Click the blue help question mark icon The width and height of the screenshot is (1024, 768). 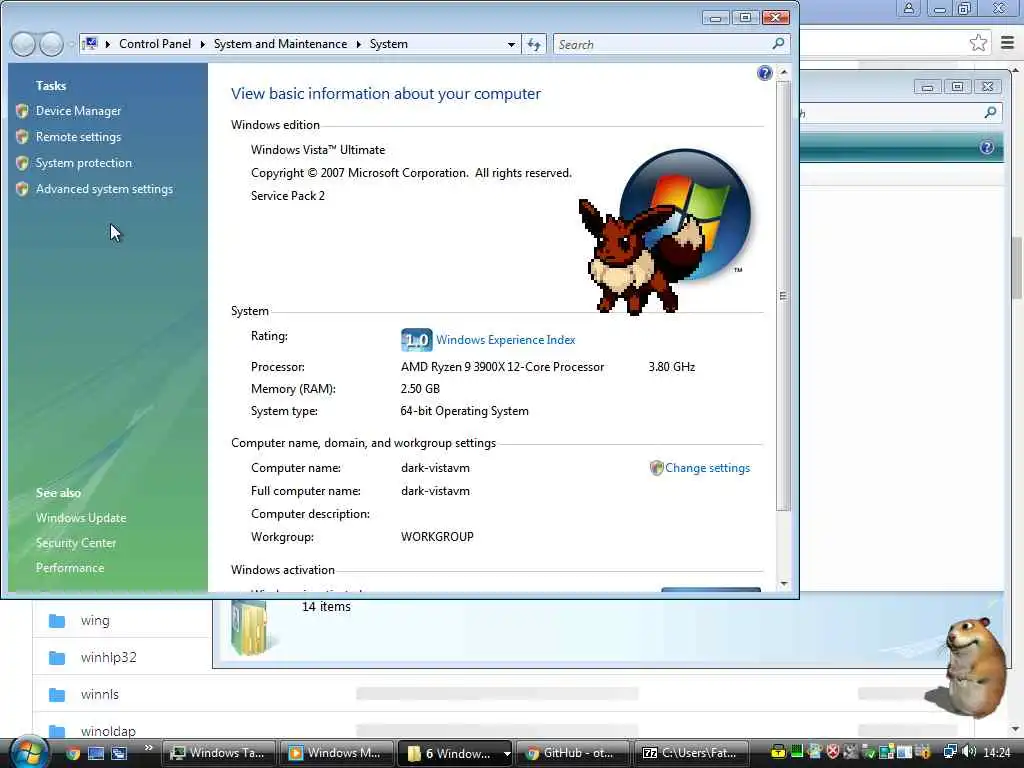(x=765, y=73)
